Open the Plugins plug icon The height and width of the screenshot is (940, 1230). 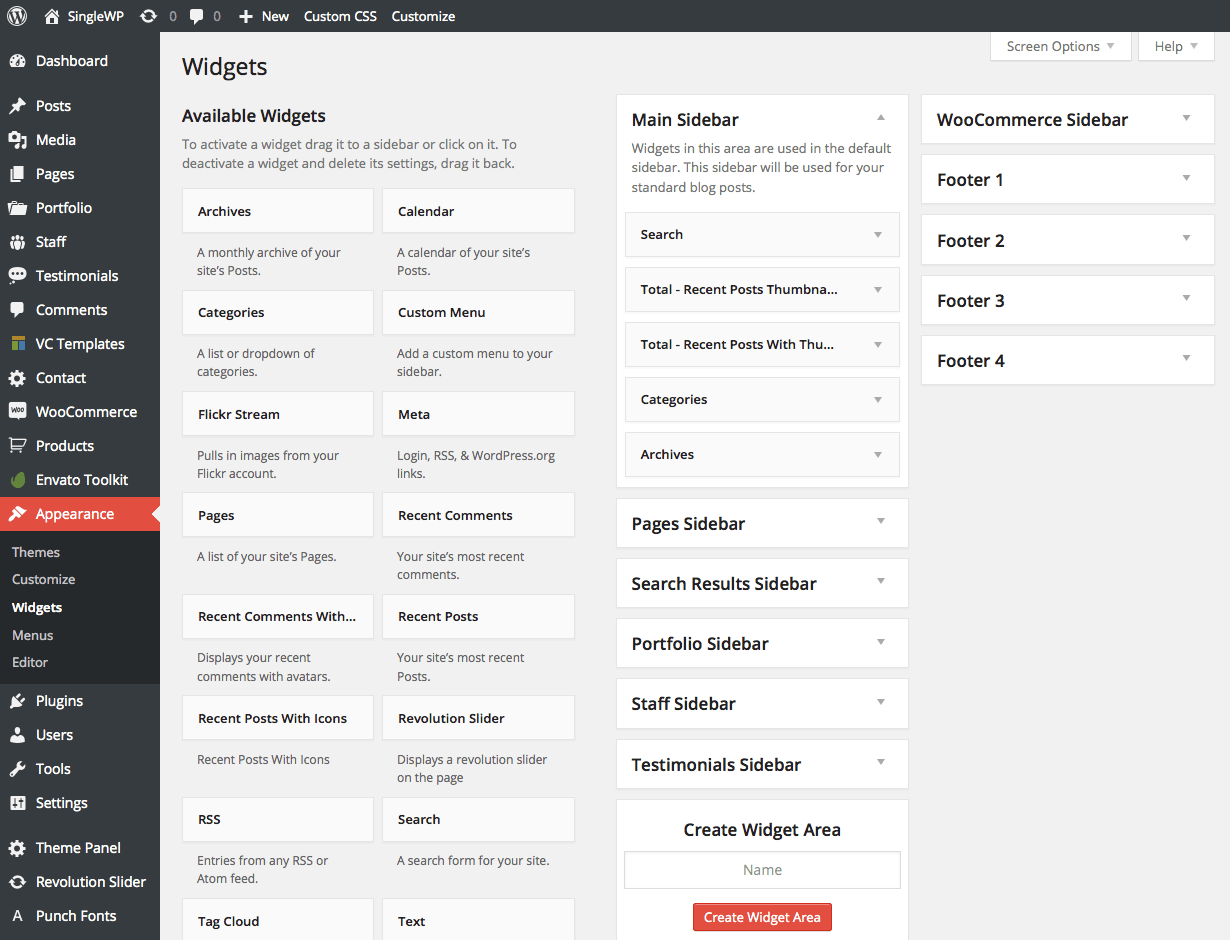(x=17, y=701)
